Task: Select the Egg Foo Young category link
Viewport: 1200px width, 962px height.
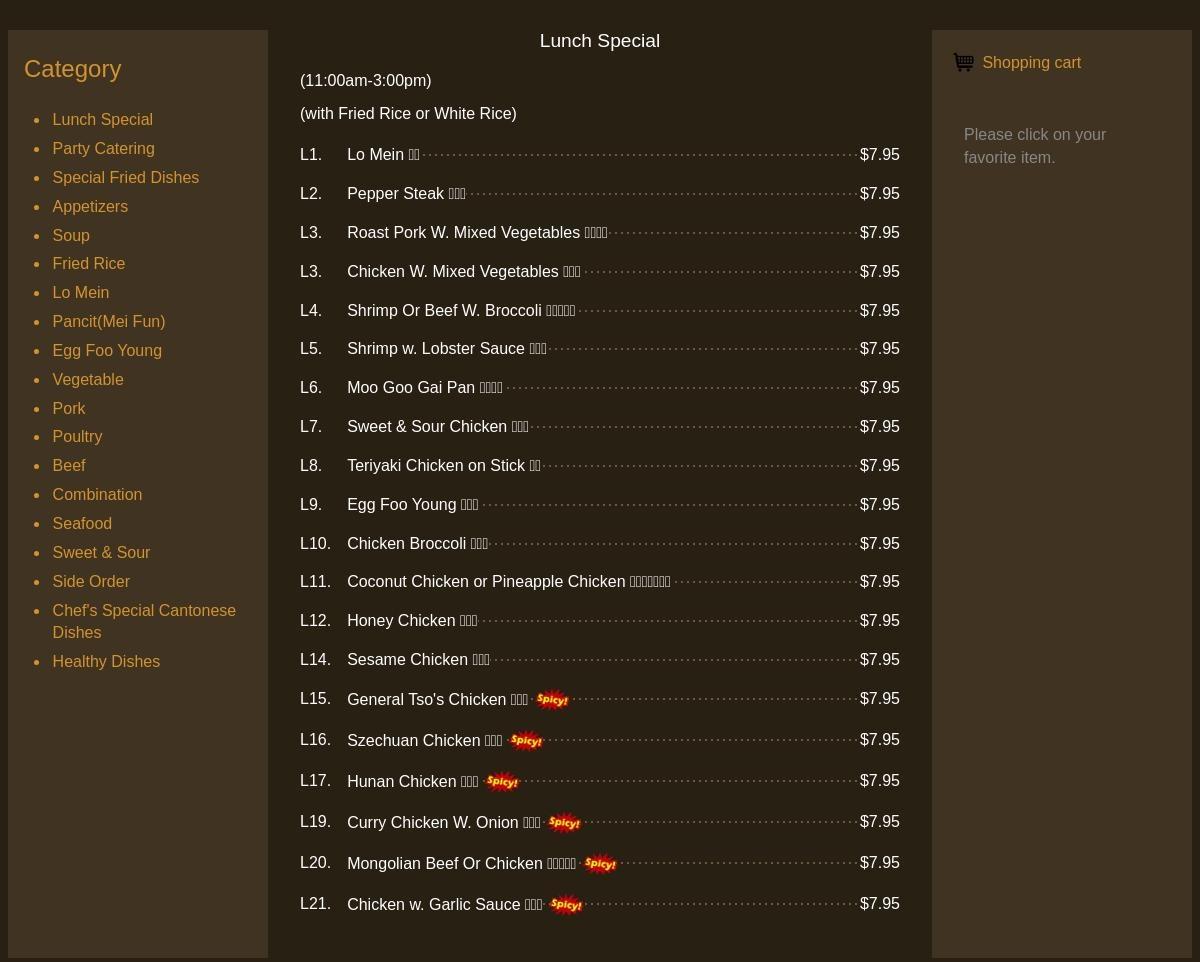Action: 107,351
